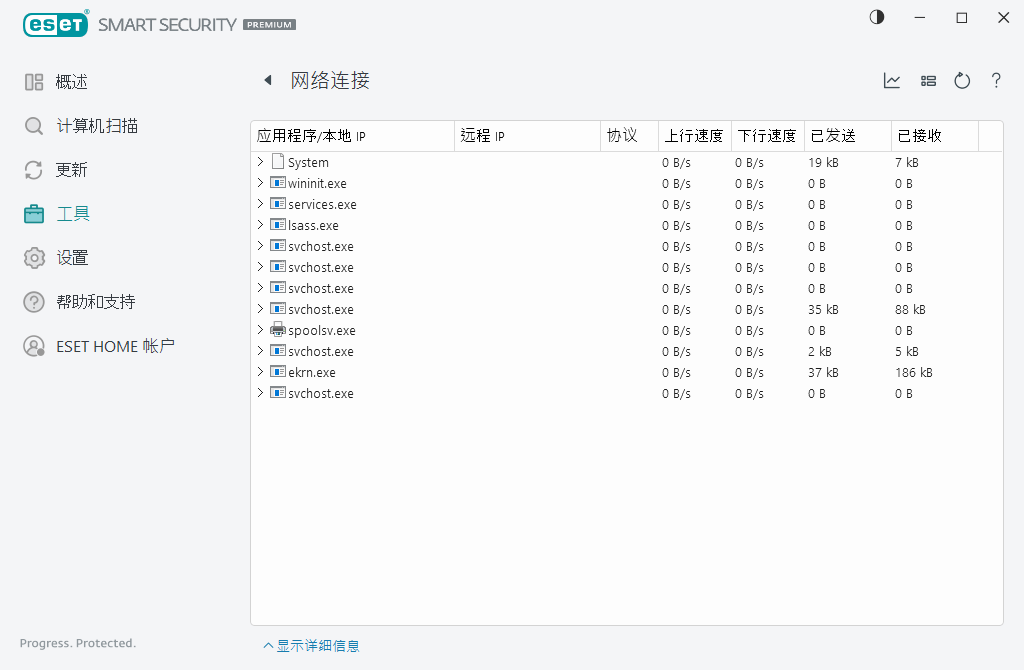Go back using the arrow beside 网络连接

[x=267, y=80]
